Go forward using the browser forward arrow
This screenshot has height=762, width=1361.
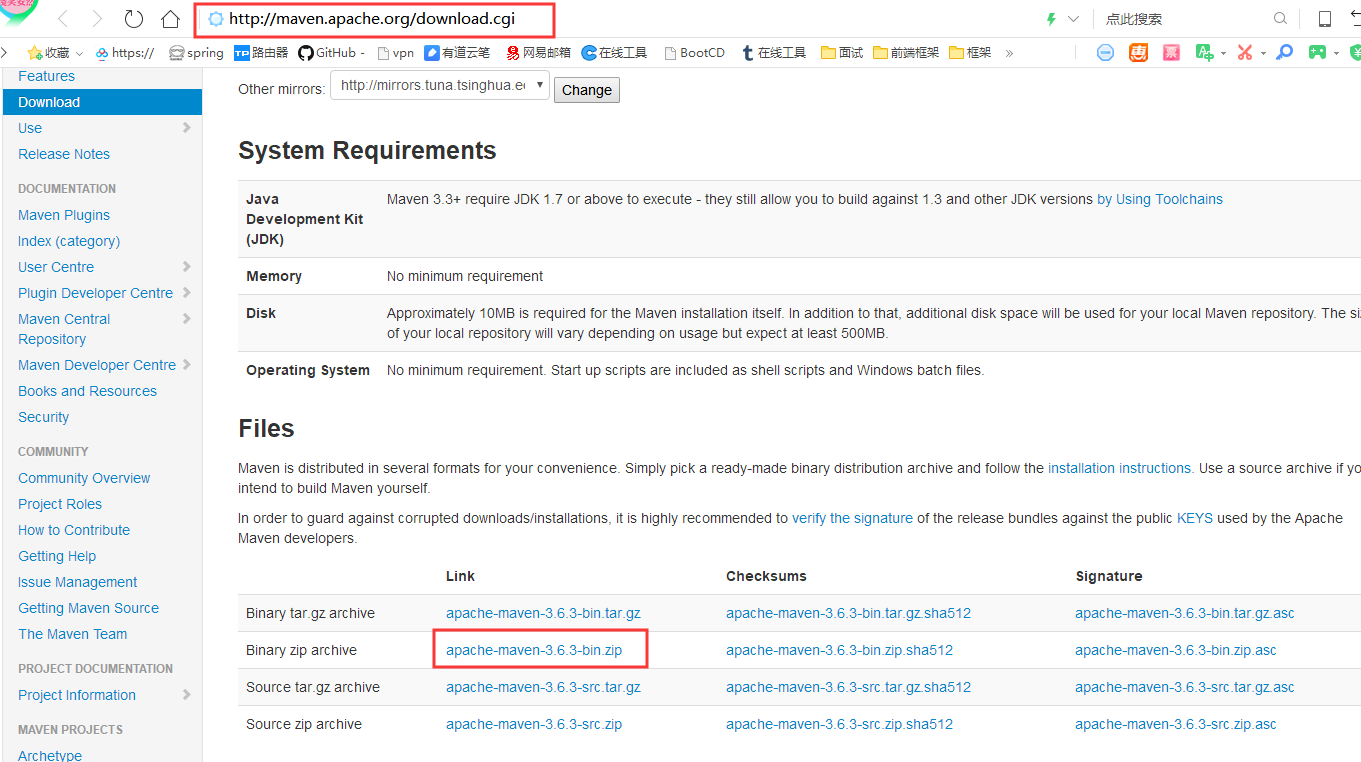coord(97,19)
